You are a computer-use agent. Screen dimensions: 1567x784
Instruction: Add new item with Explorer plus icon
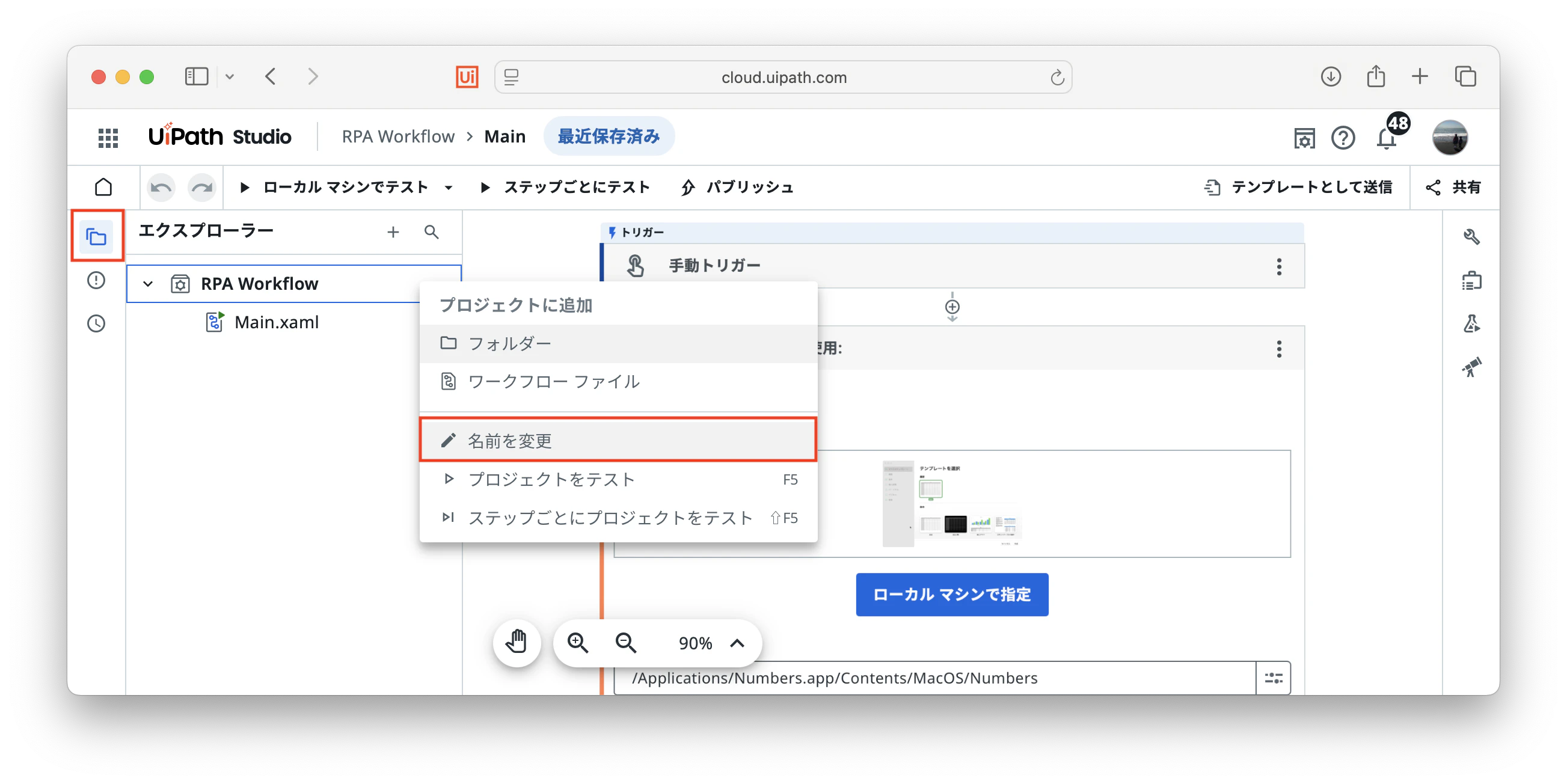[393, 231]
